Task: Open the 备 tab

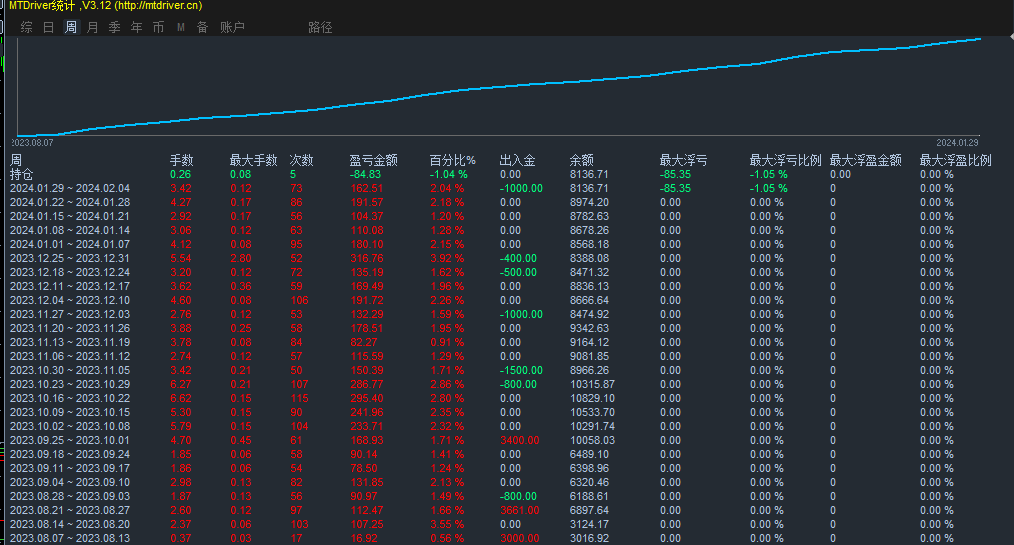Action: (202, 28)
